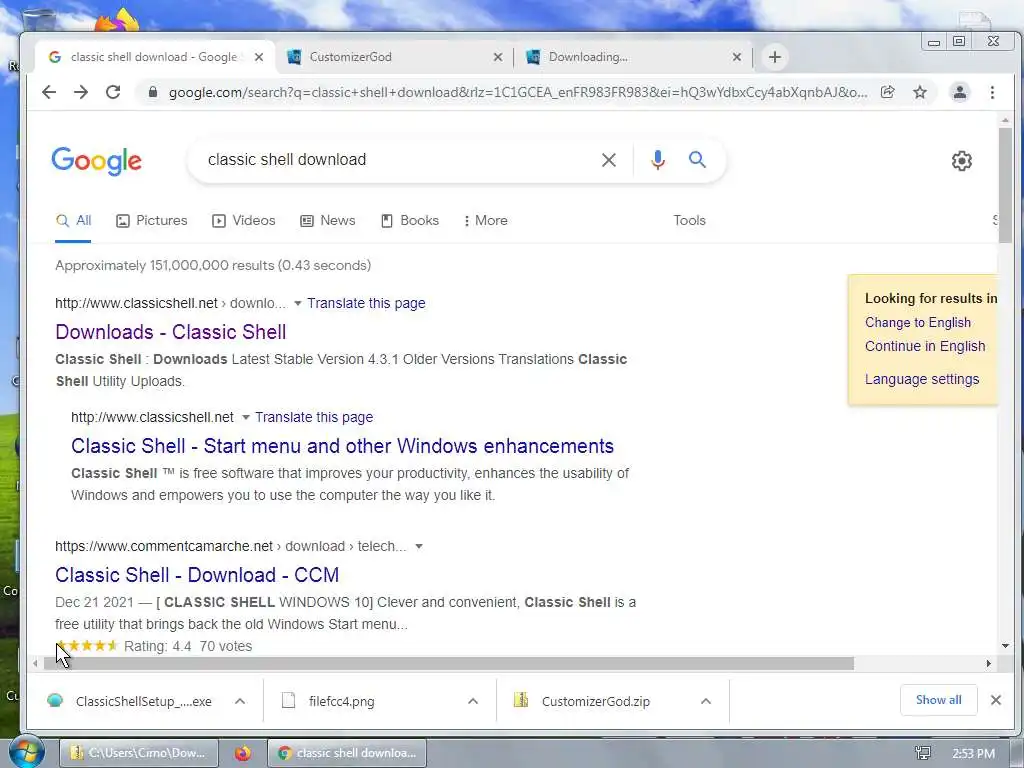Go back using the browser back arrow
The height and width of the screenshot is (768, 1024).
point(49,92)
